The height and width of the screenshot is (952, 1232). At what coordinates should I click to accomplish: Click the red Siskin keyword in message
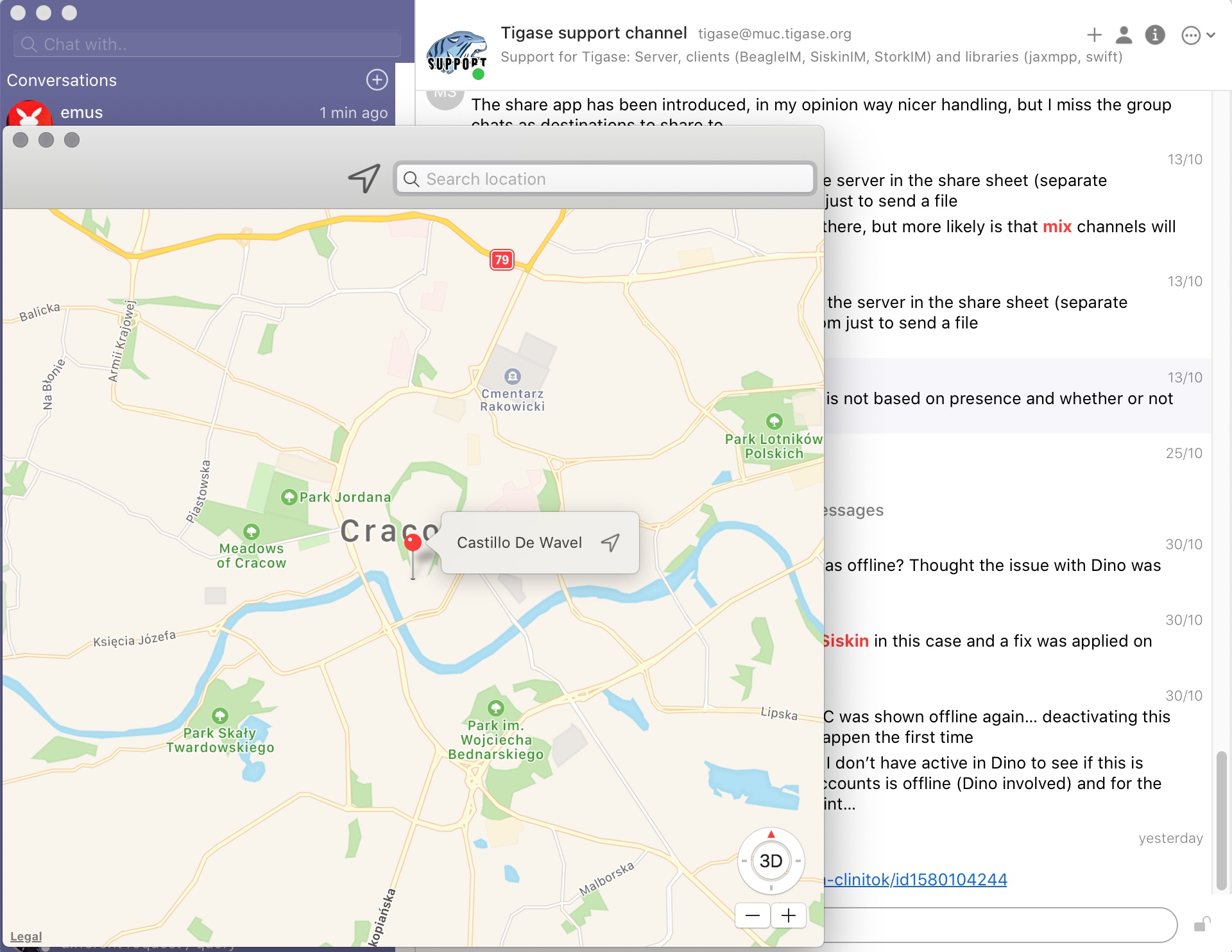point(846,641)
